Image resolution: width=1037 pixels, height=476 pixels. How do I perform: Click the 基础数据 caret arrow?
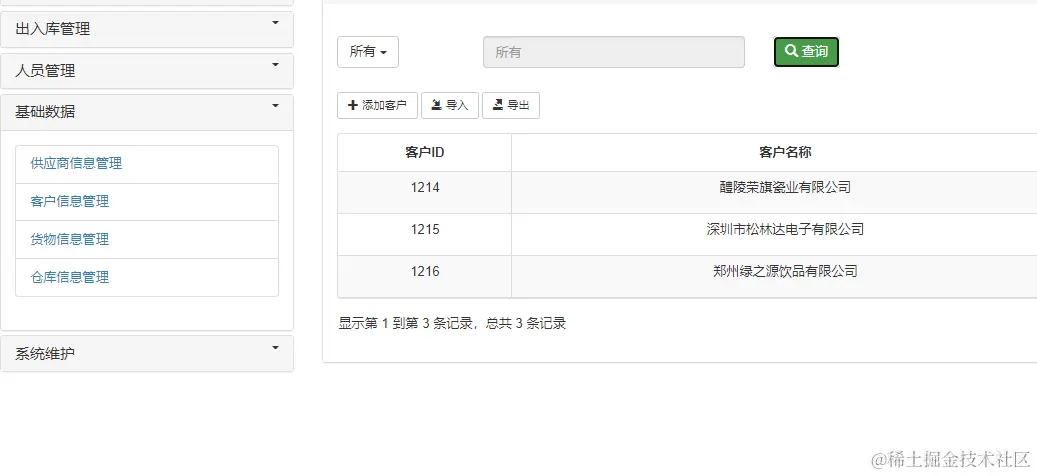(276, 106)
